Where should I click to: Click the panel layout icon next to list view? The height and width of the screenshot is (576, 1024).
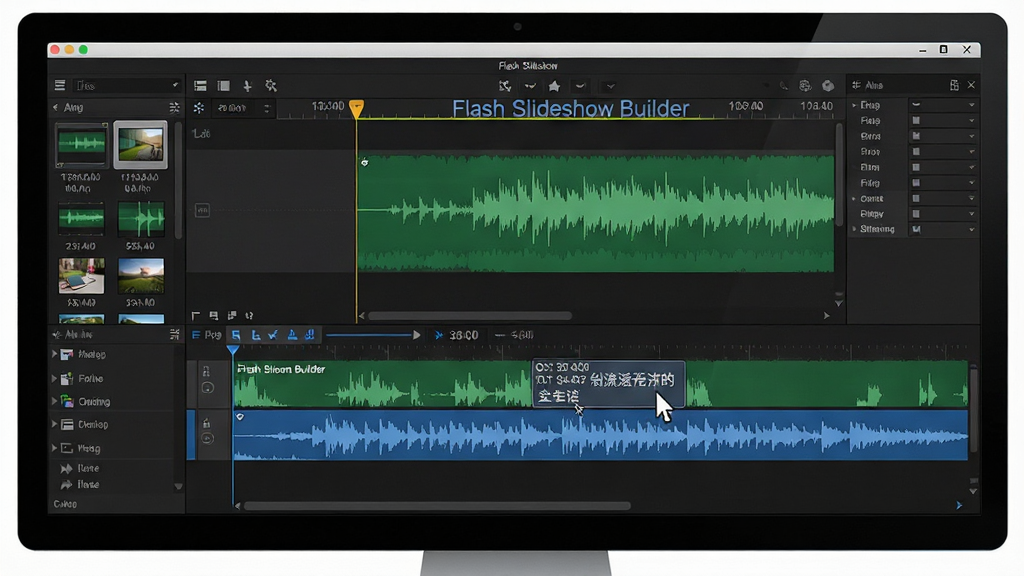click(223, 86)
